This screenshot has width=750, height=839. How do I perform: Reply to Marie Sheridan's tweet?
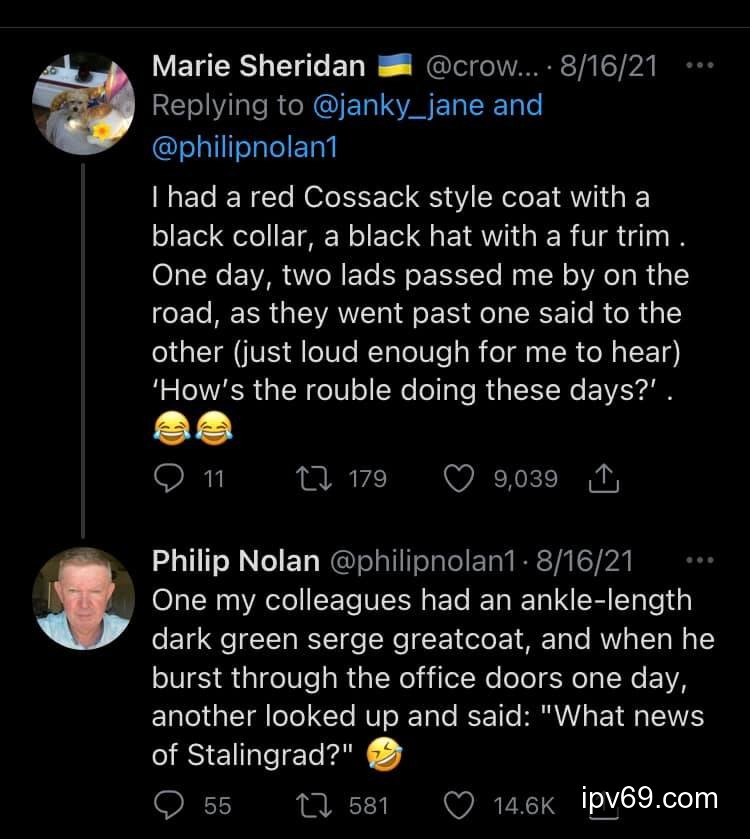pos(167,479)
